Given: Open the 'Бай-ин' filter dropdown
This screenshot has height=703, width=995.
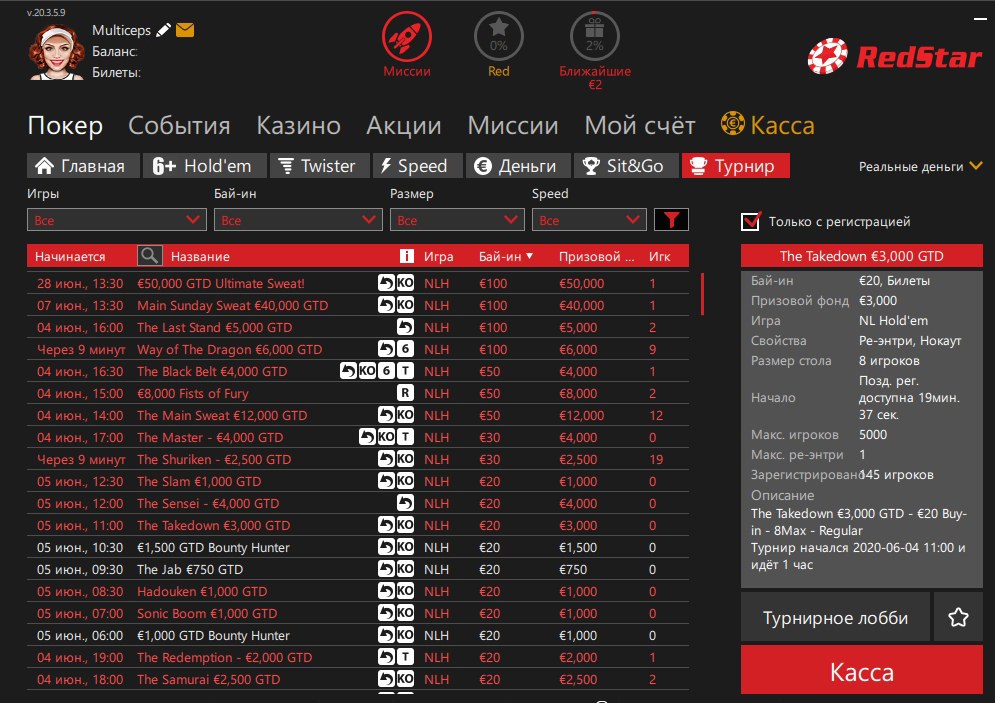Looking at the screenshot, I should (x=298, y=220).
